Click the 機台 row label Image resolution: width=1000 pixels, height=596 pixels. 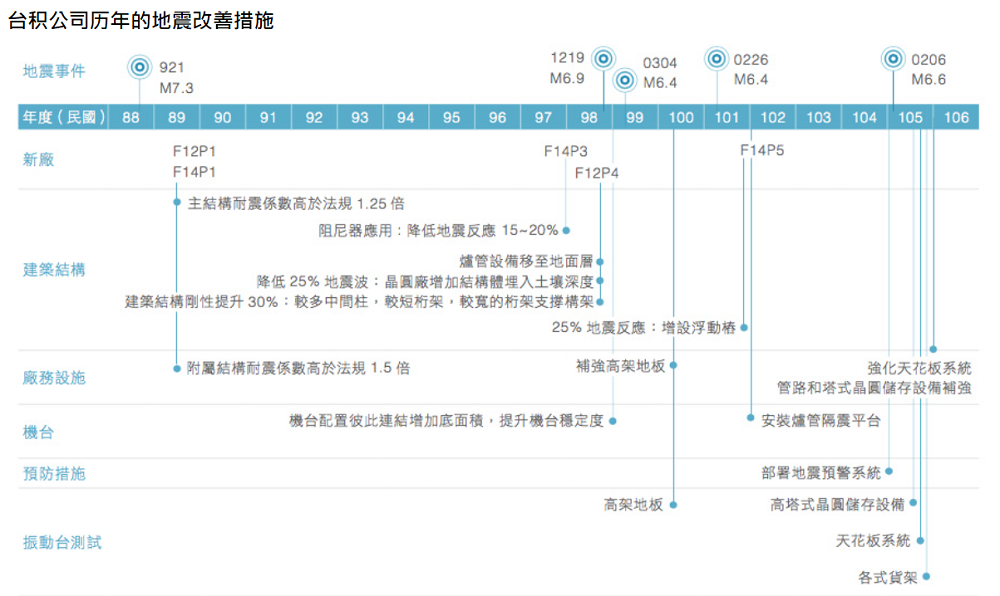(x=38, y=432)
